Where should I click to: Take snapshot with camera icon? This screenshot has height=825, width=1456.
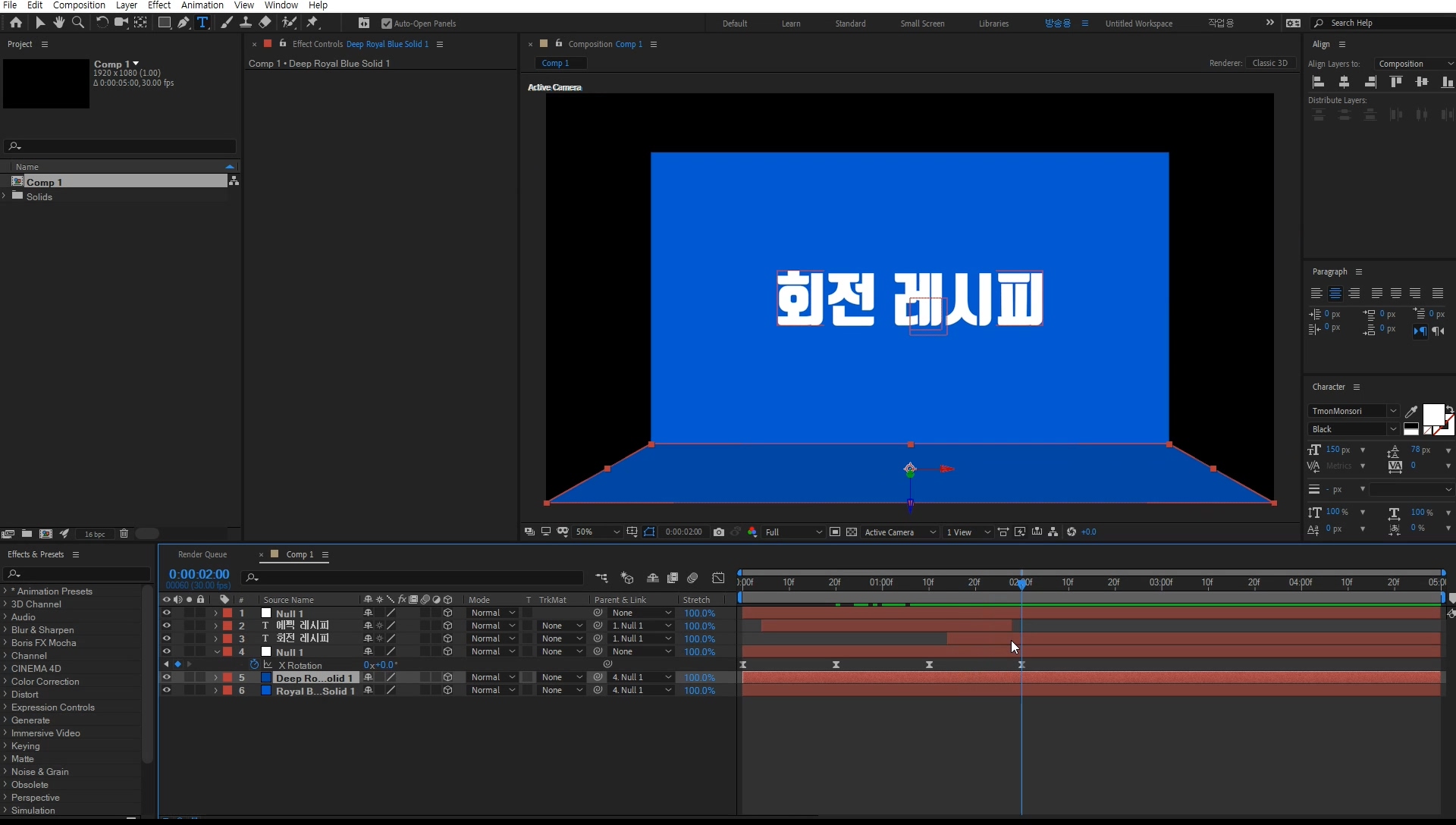pos(719,532)
